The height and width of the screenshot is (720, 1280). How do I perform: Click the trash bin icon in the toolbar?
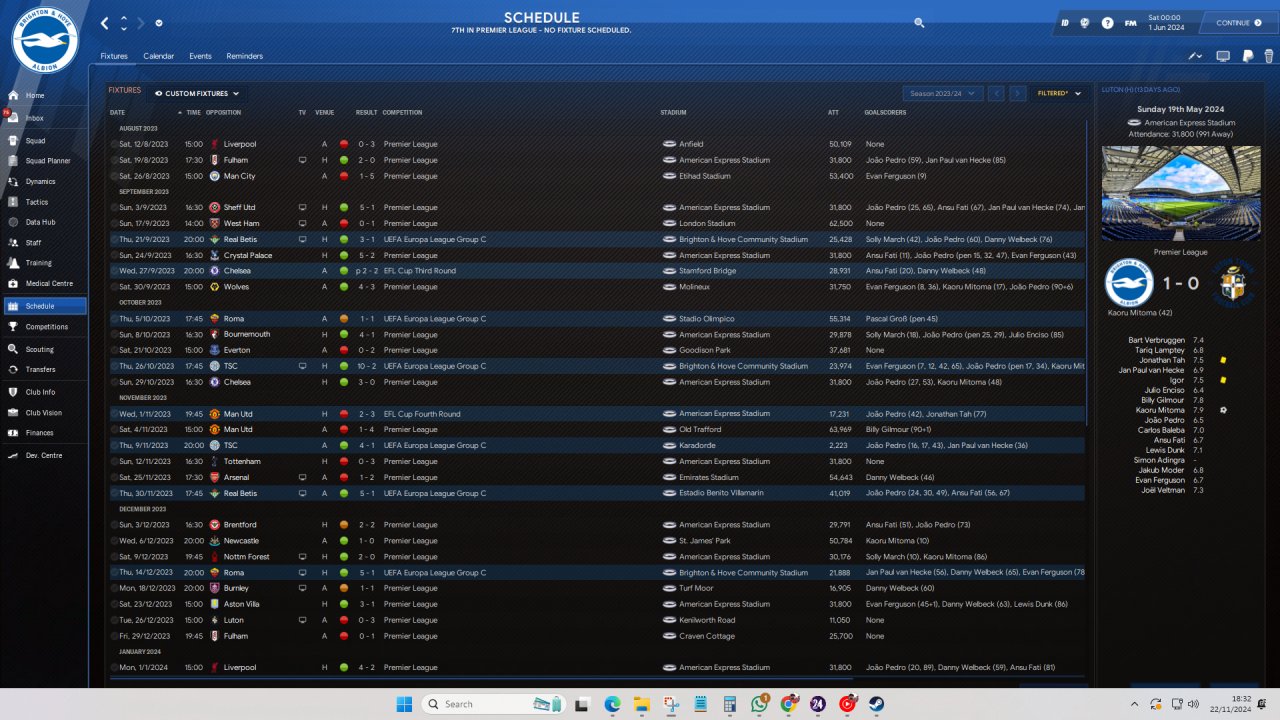click(1269, 56)
